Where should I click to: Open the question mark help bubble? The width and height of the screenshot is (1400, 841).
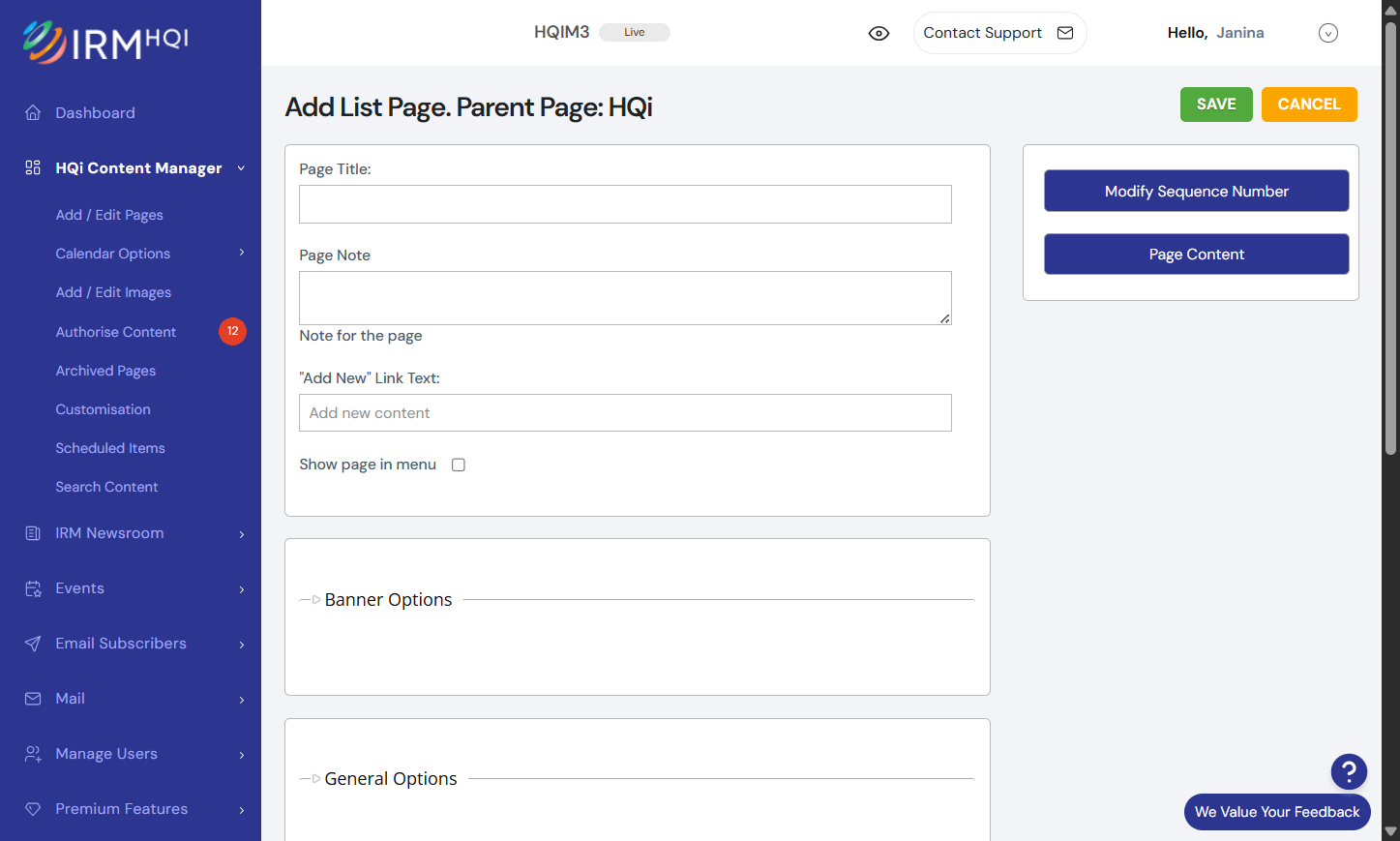1349,771
